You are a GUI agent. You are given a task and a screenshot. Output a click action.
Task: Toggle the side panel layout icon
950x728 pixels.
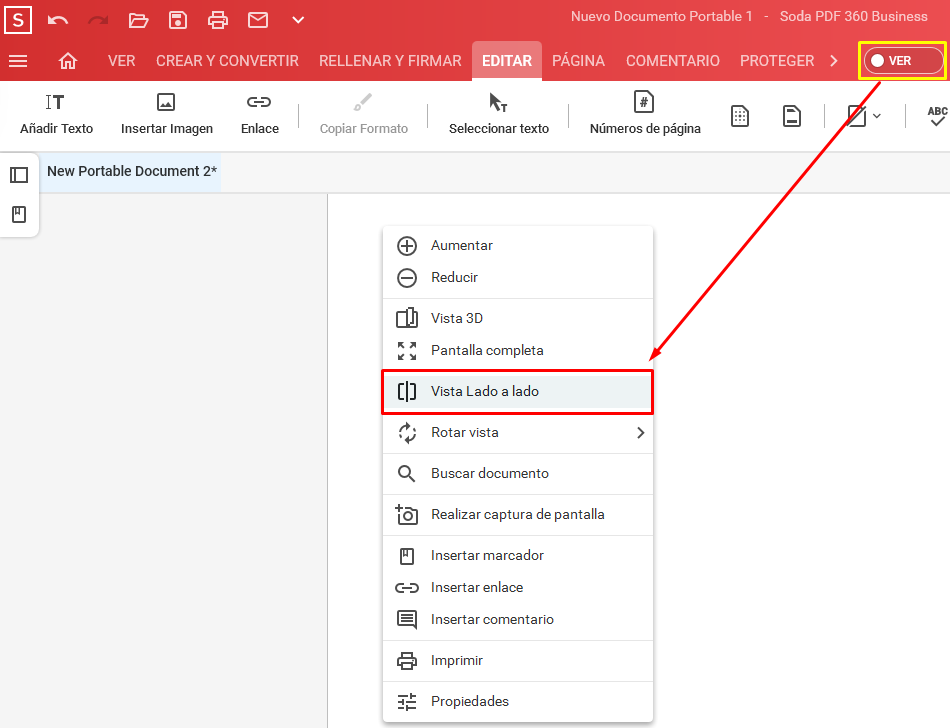pyautogui.click(x=19, y=176)
